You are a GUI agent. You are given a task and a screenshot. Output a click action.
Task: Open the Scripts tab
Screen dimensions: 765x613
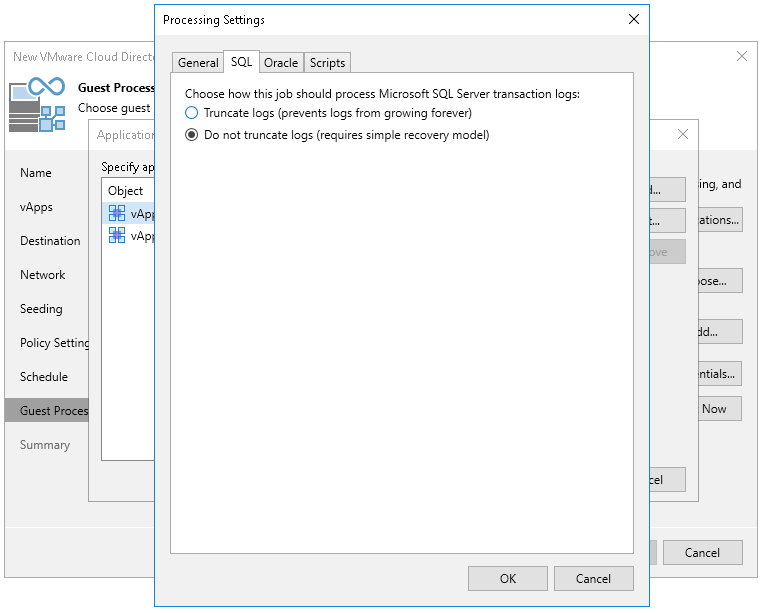tap(327, 63)
